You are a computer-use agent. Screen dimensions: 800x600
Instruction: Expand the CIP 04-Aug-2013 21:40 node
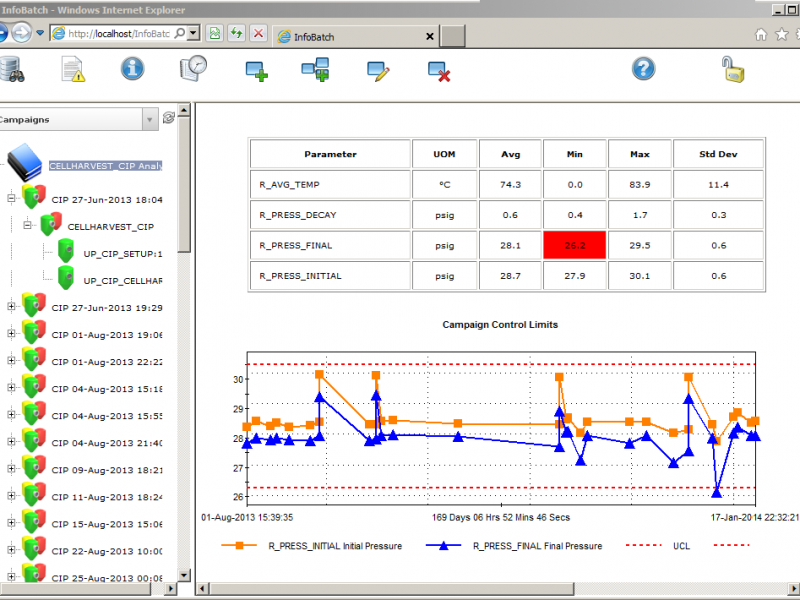pyautogui.click(x=11, y=441)
